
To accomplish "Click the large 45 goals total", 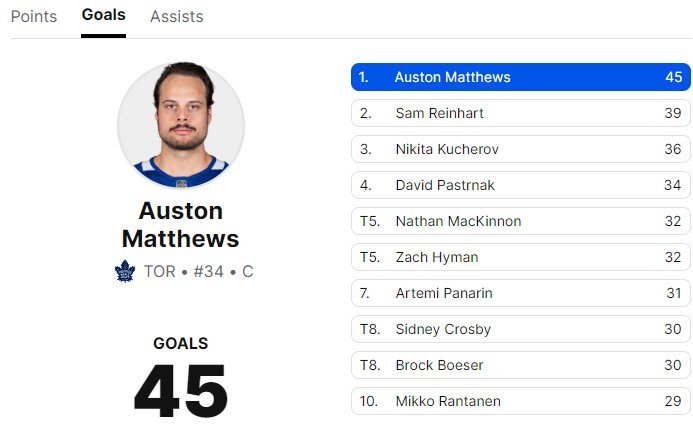I will pyautogui.click(x=181, y=390).
